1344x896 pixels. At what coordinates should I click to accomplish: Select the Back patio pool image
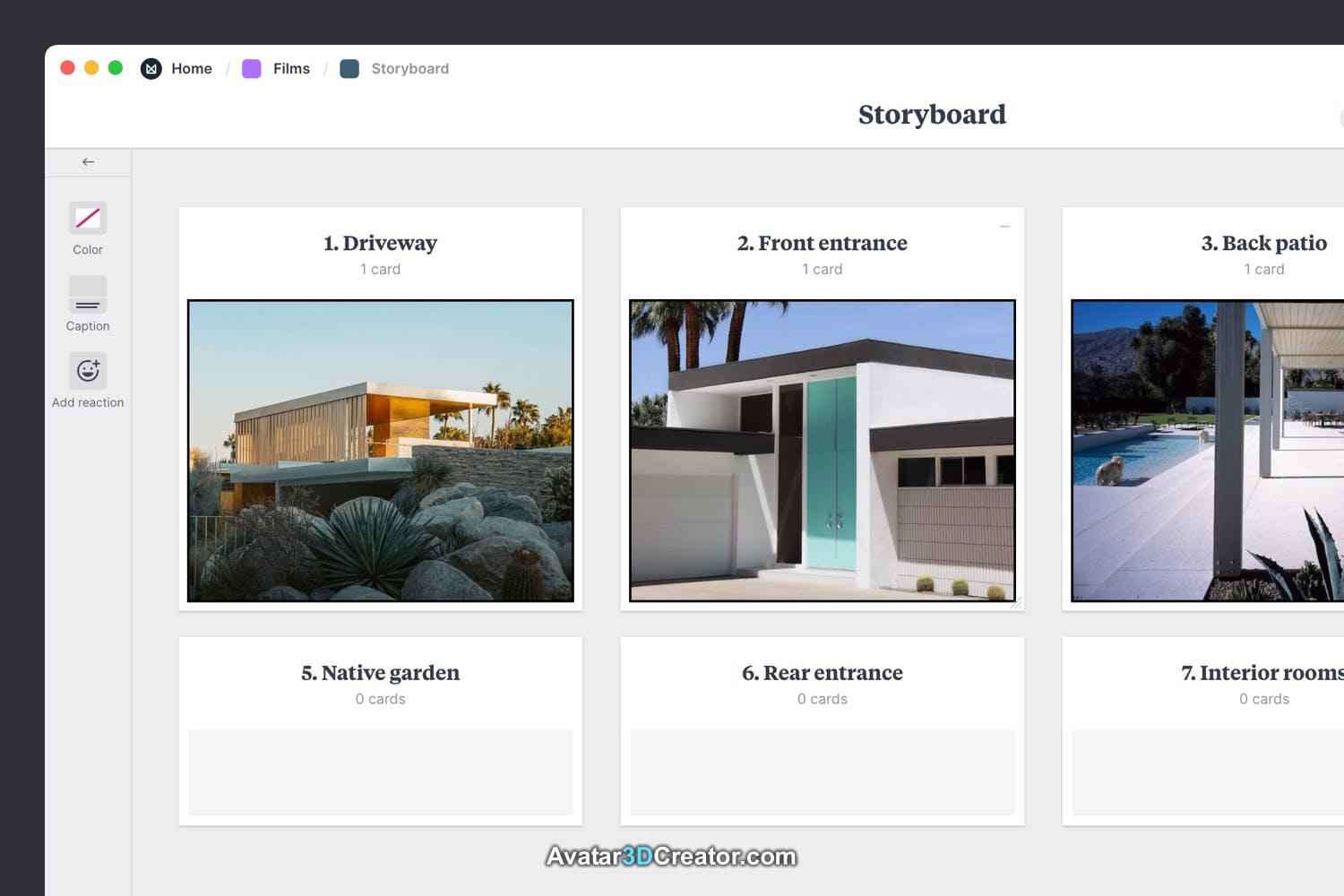[1208, 451]
